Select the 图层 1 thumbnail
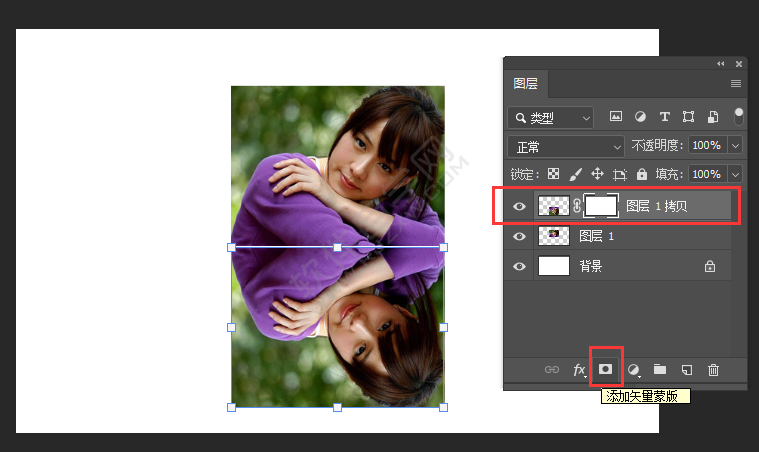 coord(554,236)
